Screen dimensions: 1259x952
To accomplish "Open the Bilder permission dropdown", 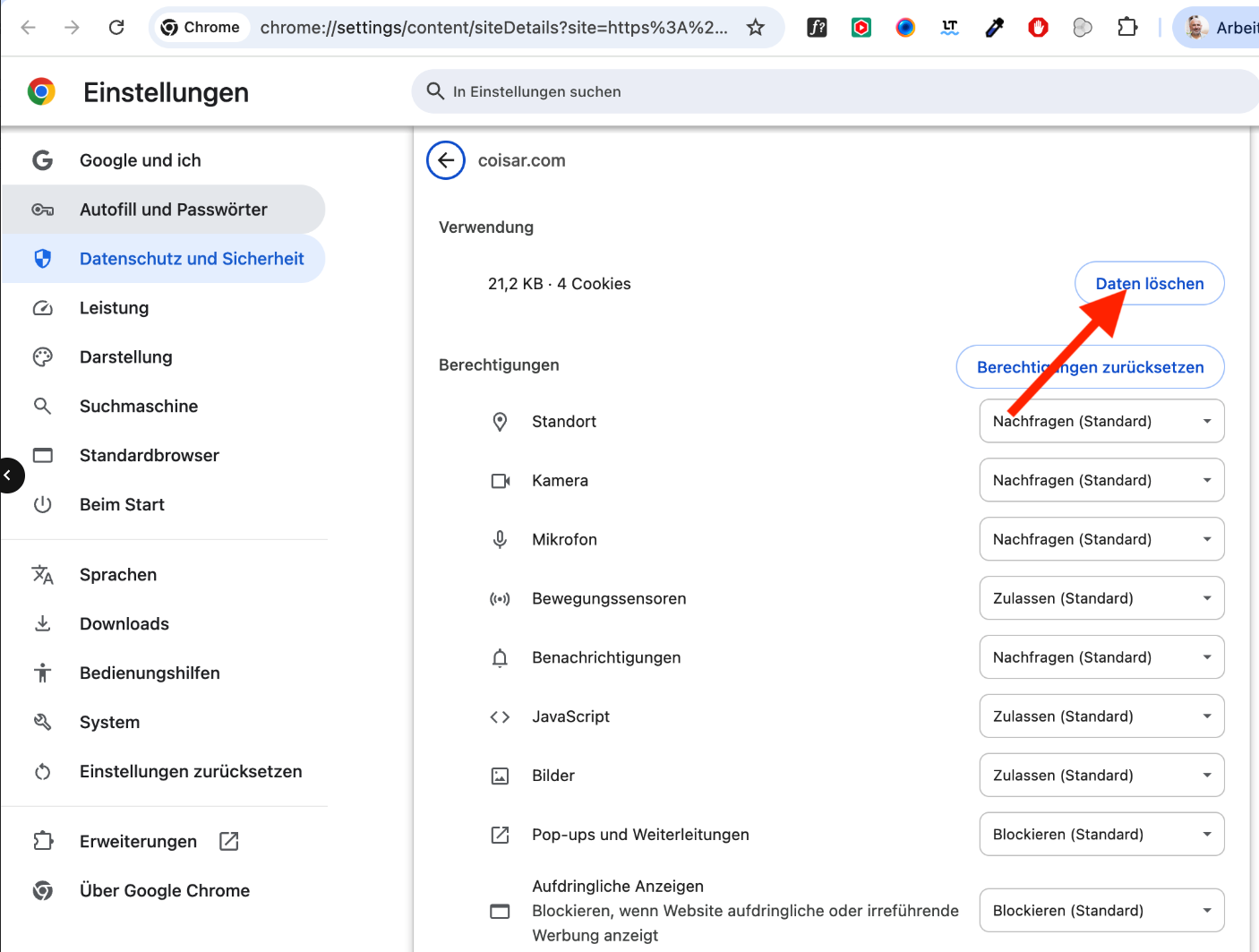I will (1102, 776).
